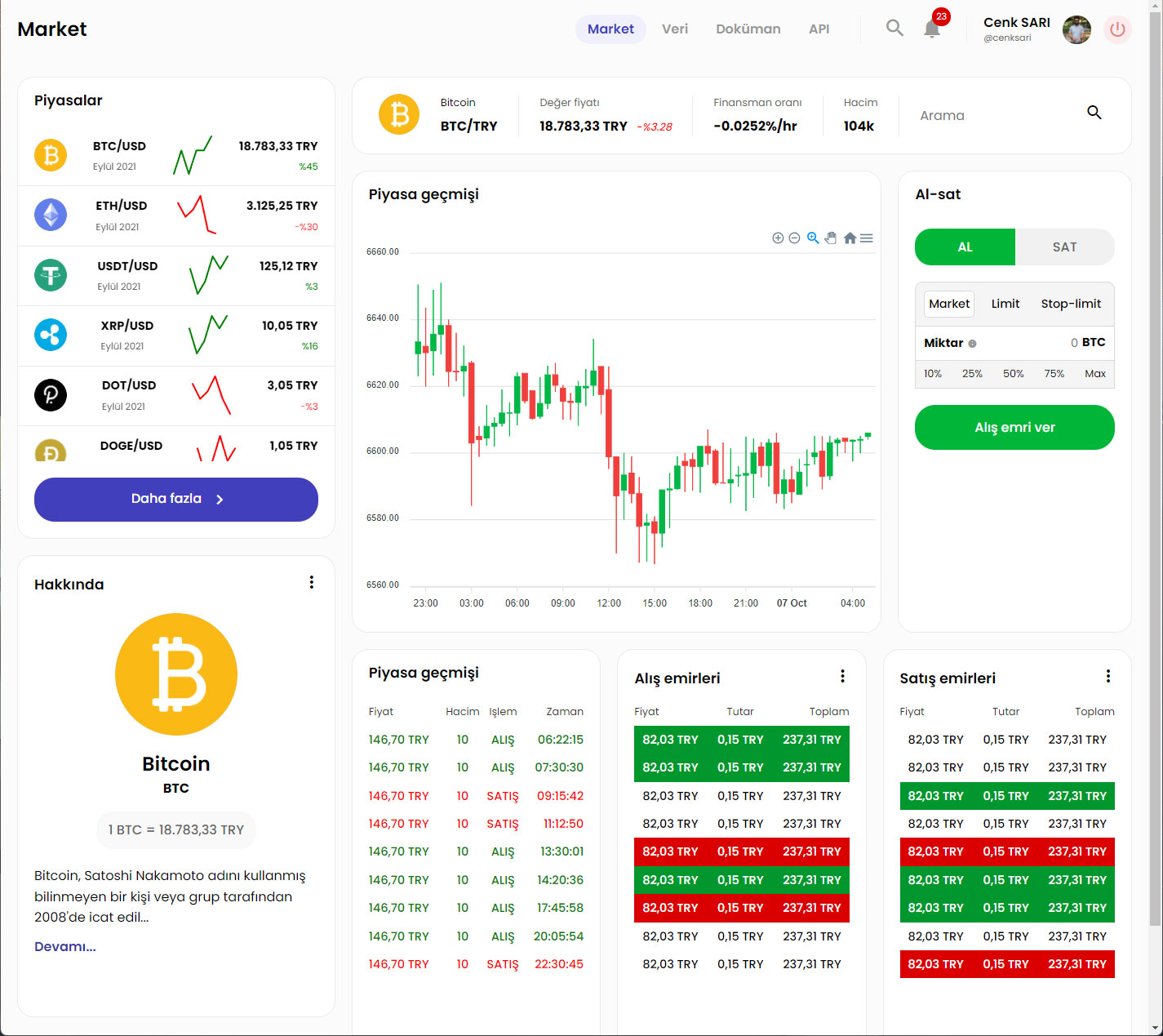The width and height of the screenshot is (1163, 1036).
Task: Click the 22:30:45 SATIŞ trade time
Action: (x=559, y=964)
